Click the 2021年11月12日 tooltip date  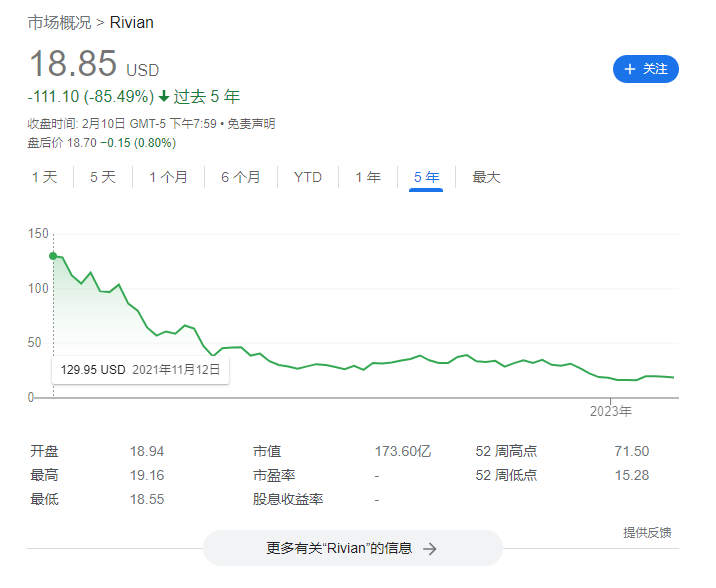point(176,369)
